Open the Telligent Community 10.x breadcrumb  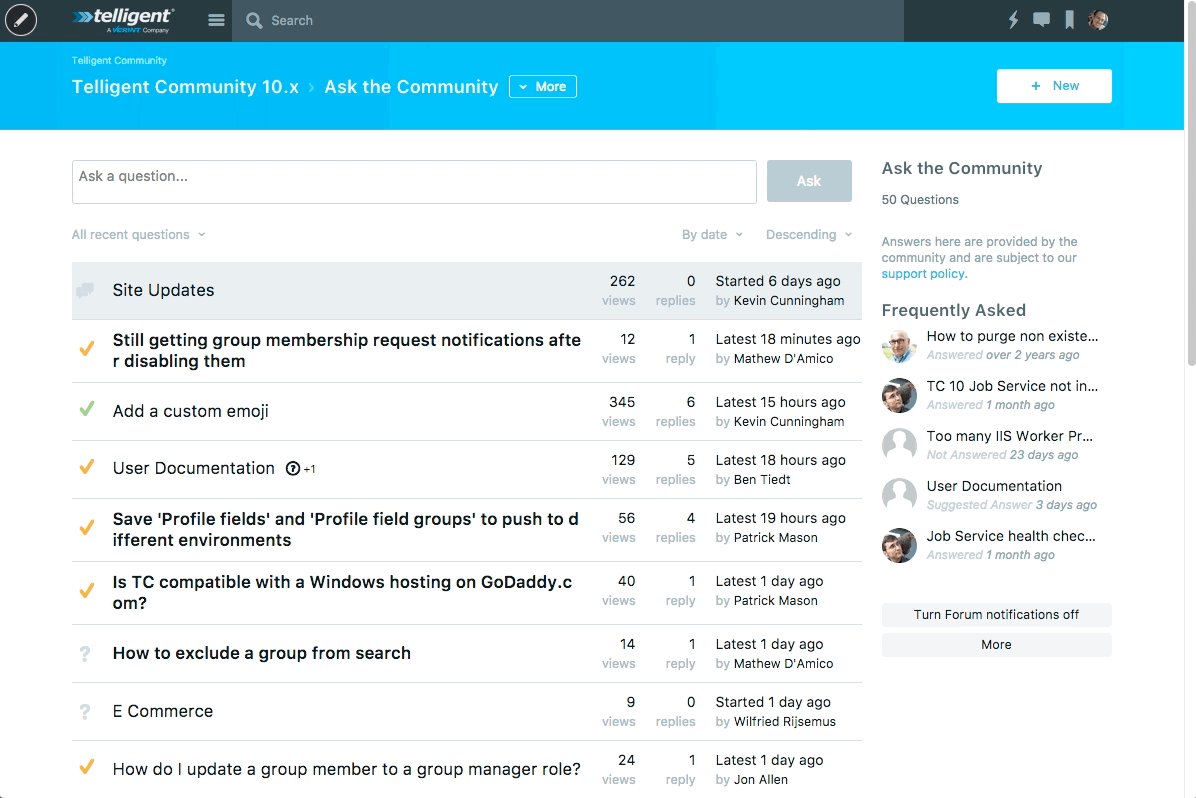[x=185, y=87]
